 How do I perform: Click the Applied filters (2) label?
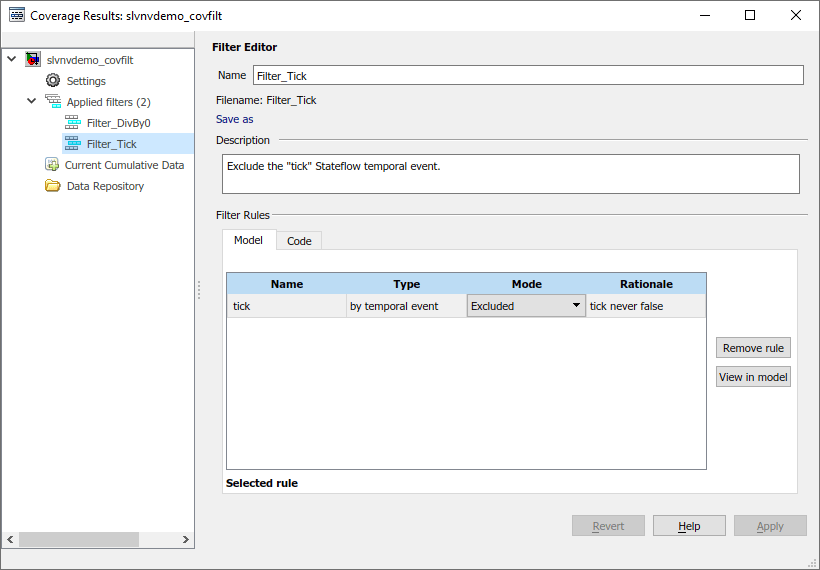pyautogui.click(x=109, y=102)
